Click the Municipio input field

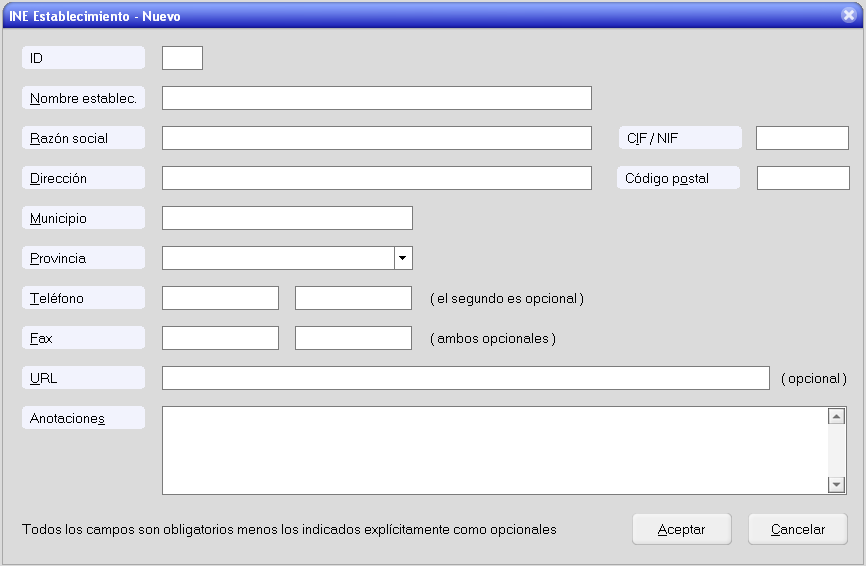coord(287,218)
